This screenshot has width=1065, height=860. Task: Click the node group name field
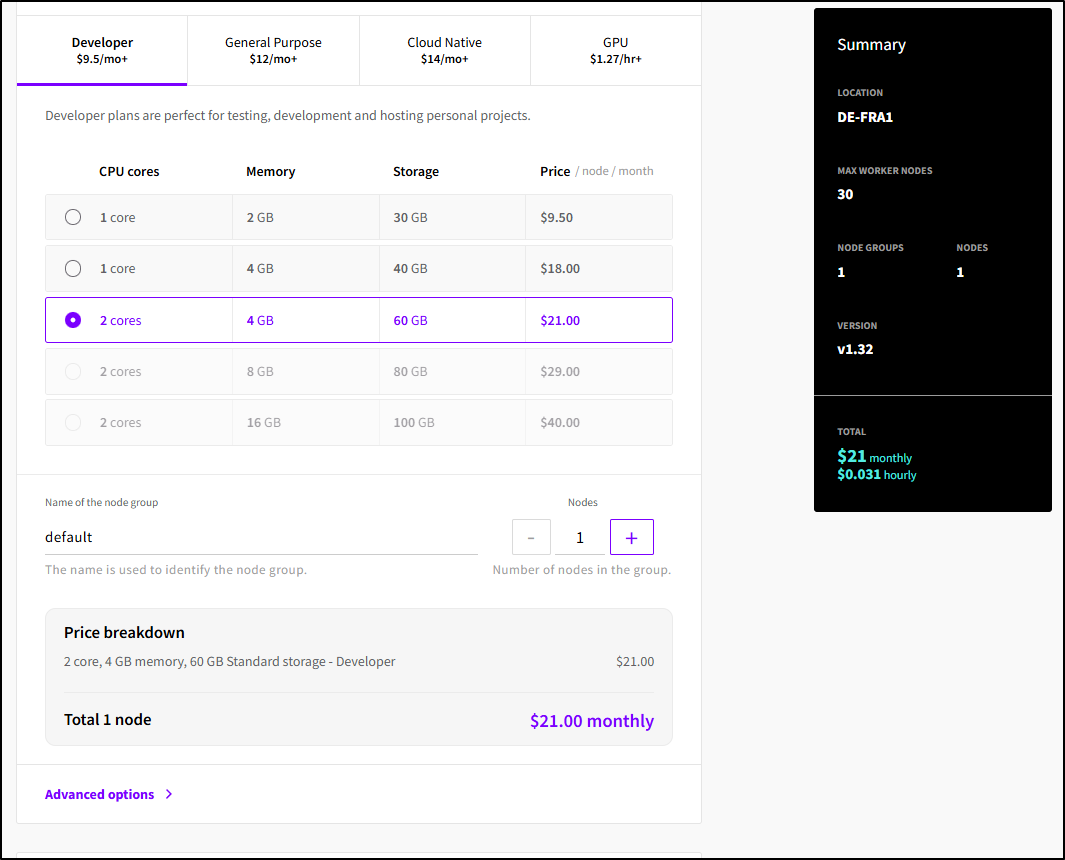coord(260,537)
